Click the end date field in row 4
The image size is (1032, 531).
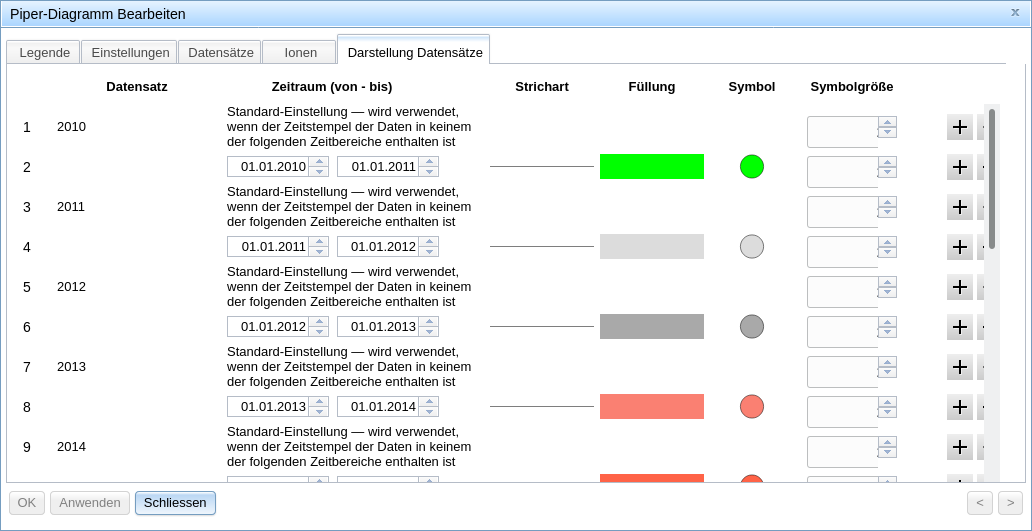[x=378, y=247]
